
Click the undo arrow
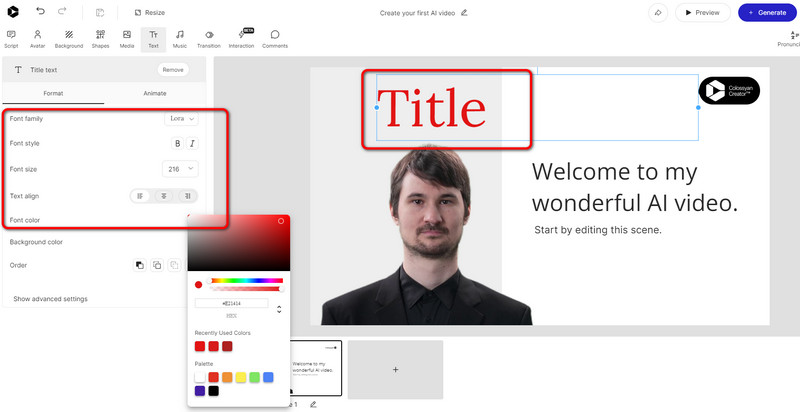40,12
